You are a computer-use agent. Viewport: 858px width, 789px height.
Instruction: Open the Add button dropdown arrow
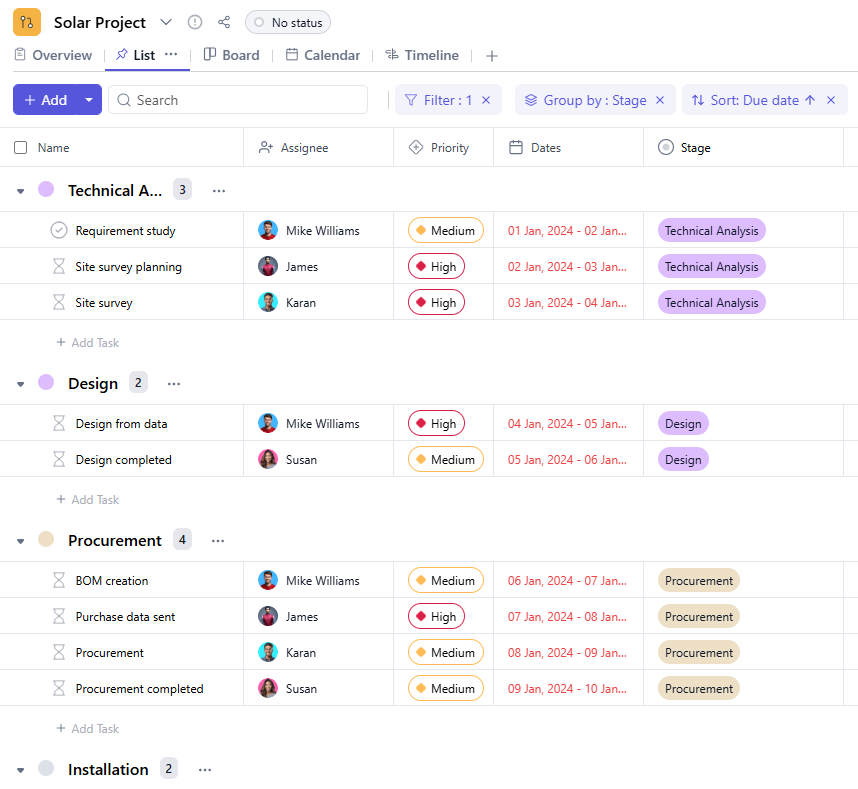click(89, 100)
